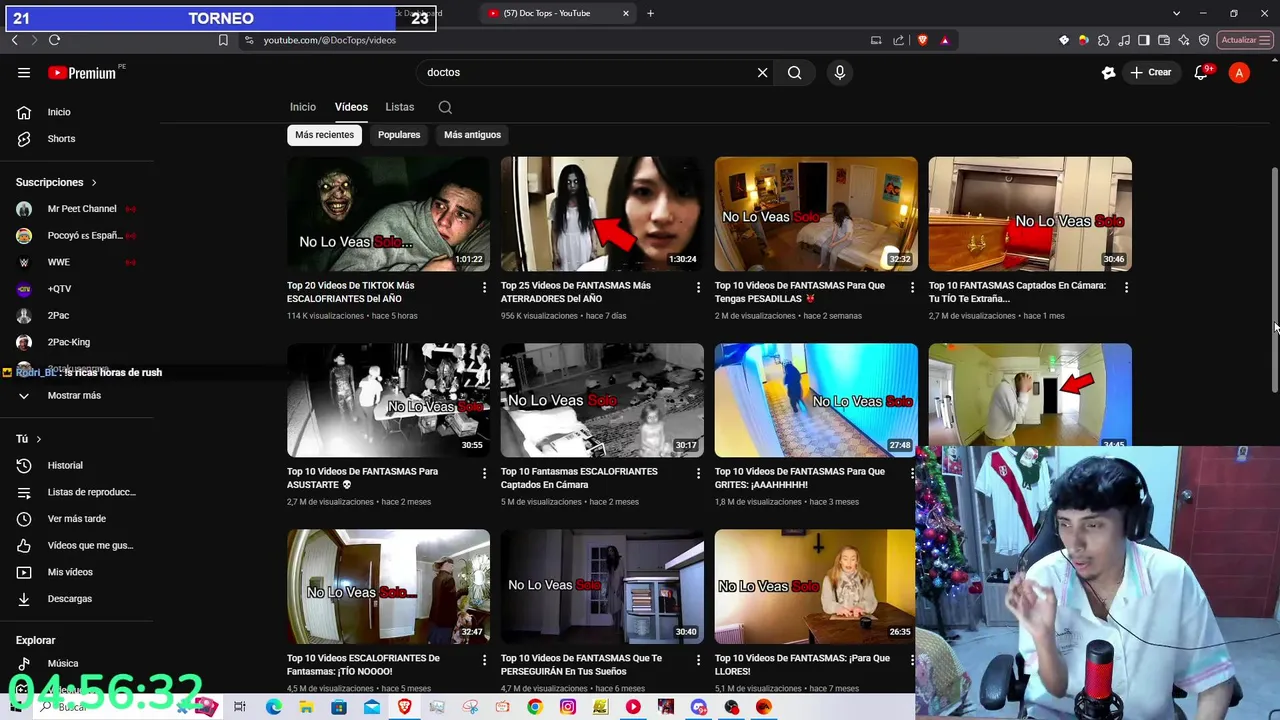
Task: Expand Suscripciones section chevron
Action: click(x=94, y=182)
